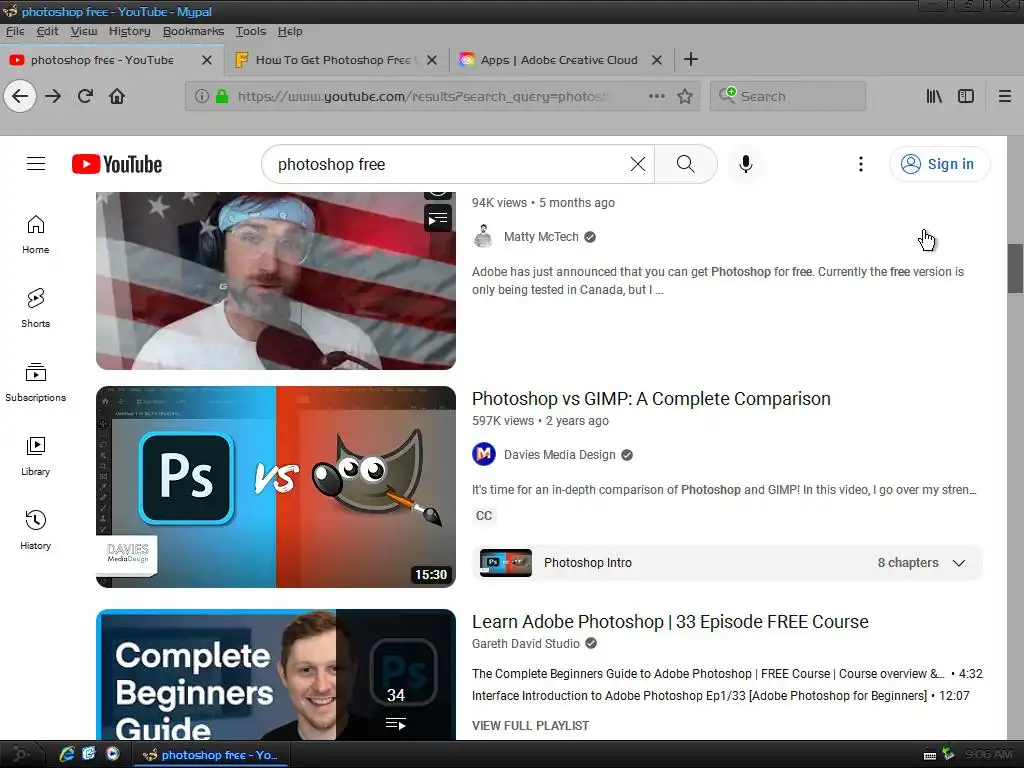The height and width of the screenshot is (768, 1024).
Task: Add Matty McTech video to queue
Action: click(x=438, y=219)
